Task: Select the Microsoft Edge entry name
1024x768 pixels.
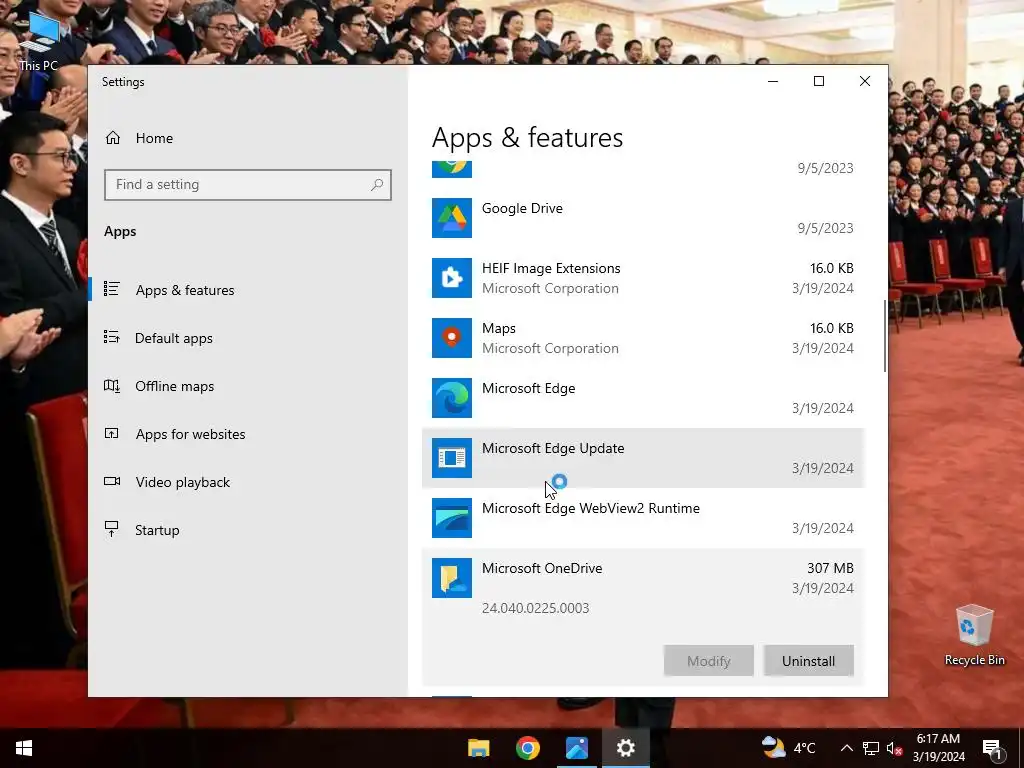Action: (528, 389)
